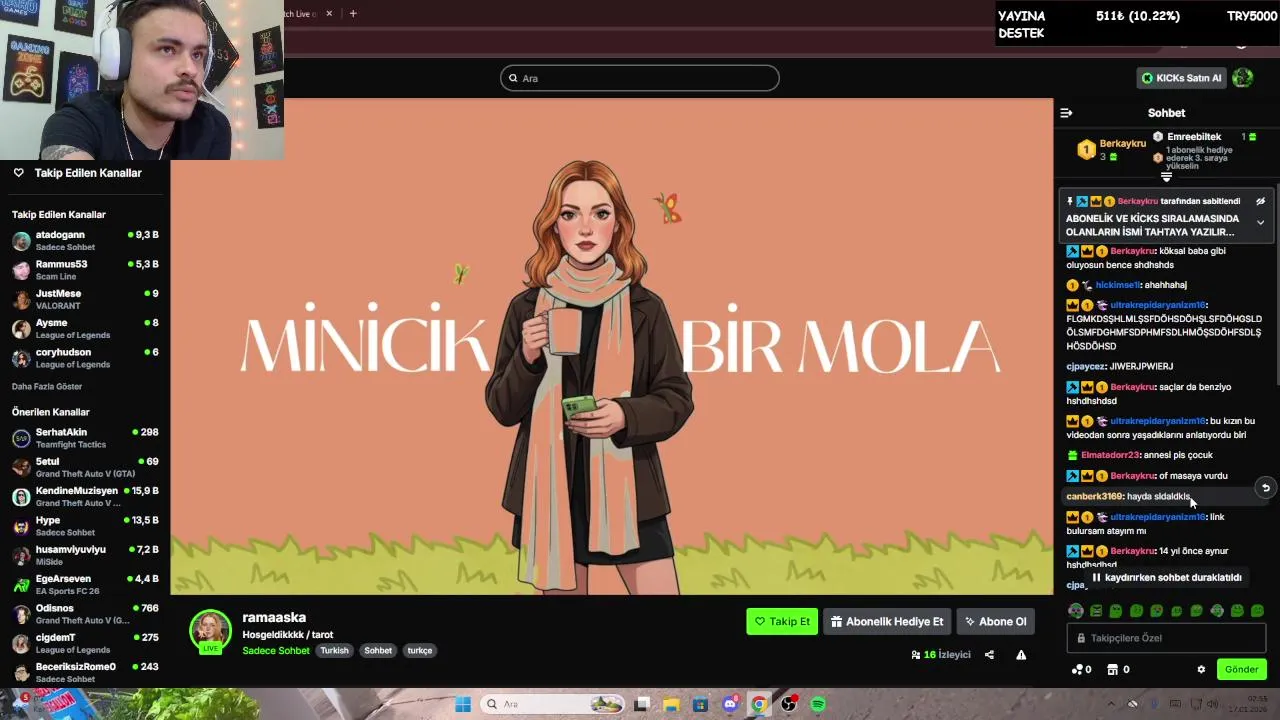The image size is (1280, 720).
Task: Select the fifth emote in quick row
Action: pos(1157,610)
